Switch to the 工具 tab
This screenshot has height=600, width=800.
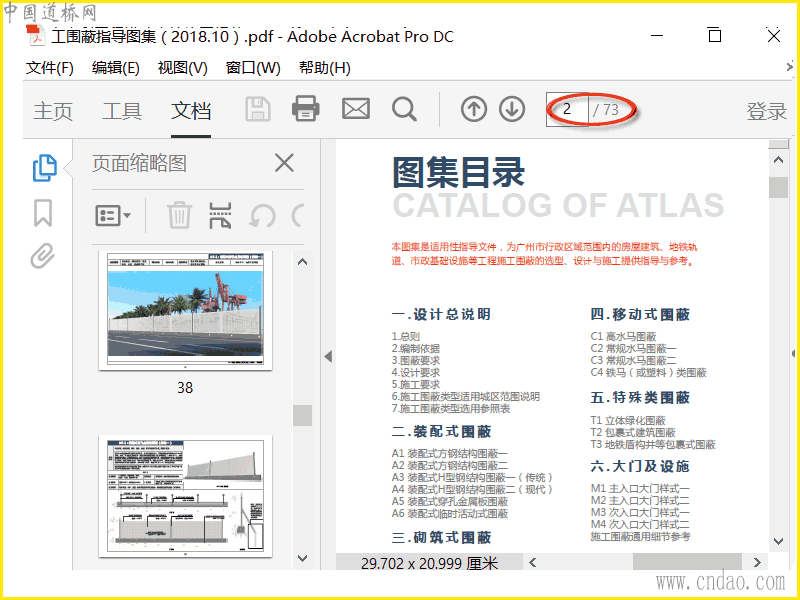(x=122, y=111)
